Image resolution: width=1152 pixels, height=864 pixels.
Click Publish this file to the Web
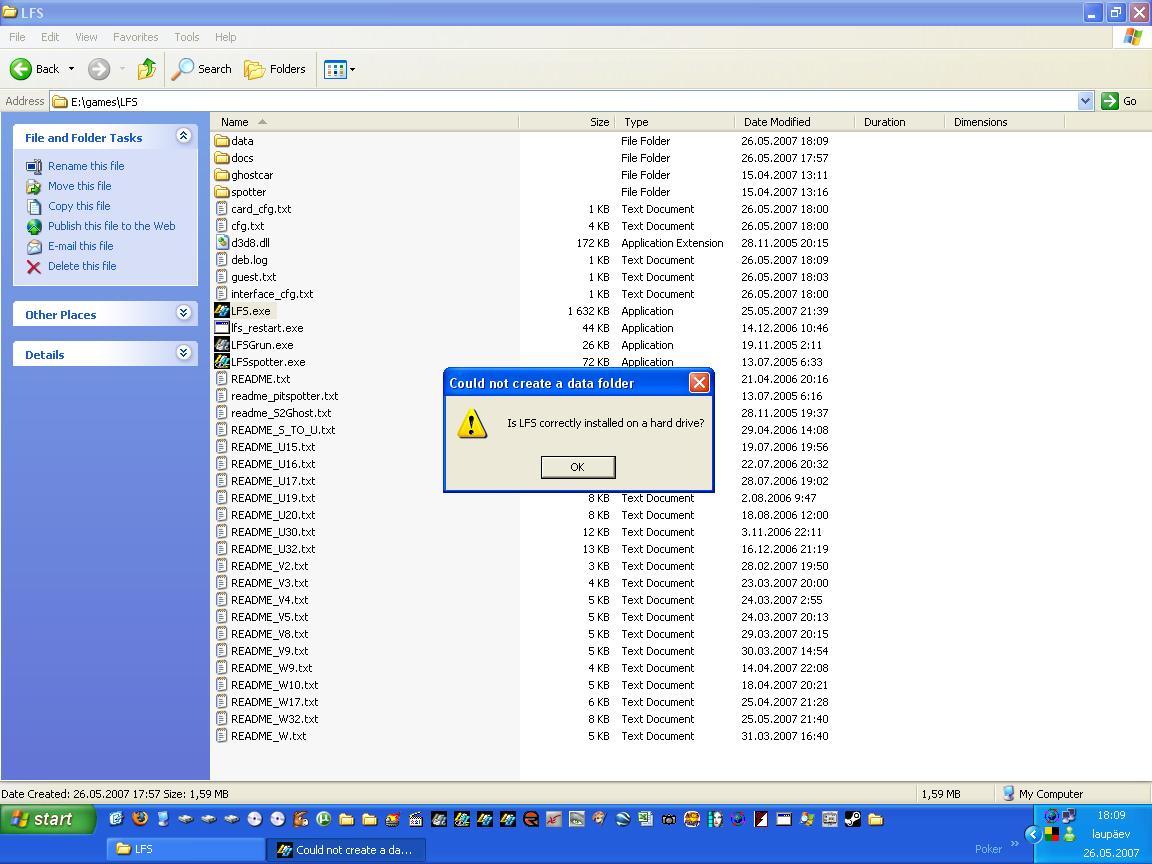point(112,226)
